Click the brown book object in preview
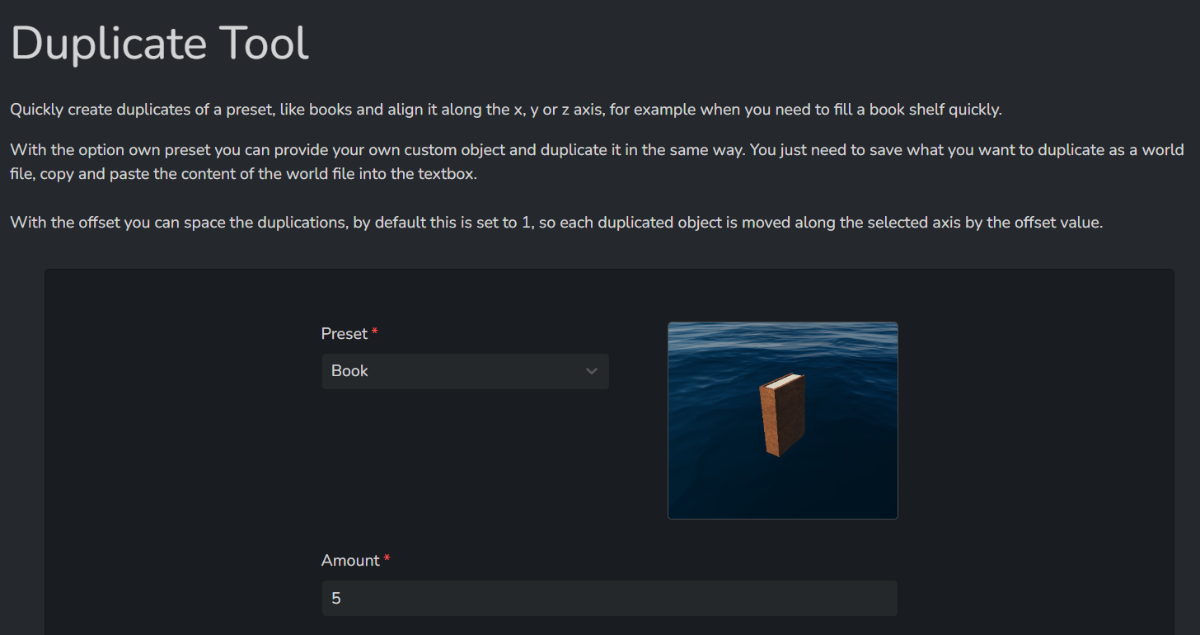 pos(783,415)
